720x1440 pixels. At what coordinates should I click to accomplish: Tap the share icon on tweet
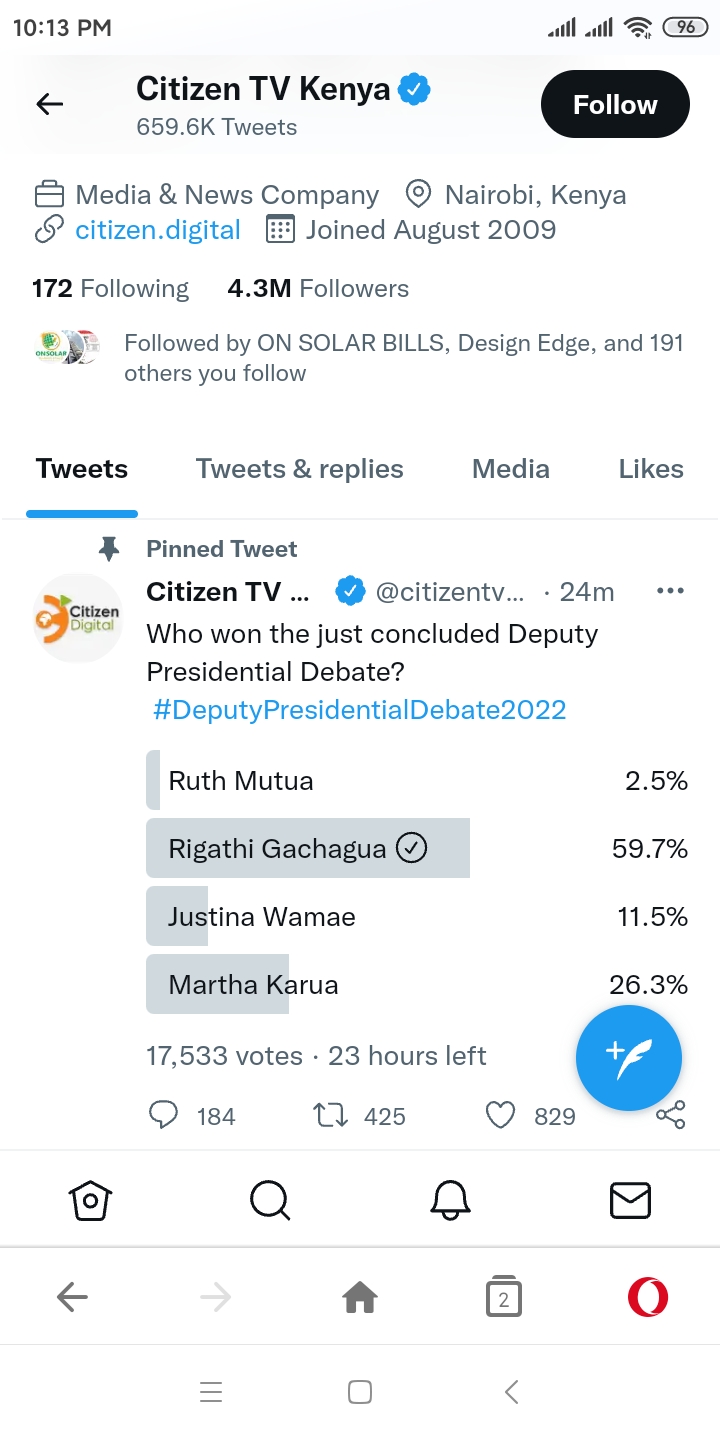670,1115
